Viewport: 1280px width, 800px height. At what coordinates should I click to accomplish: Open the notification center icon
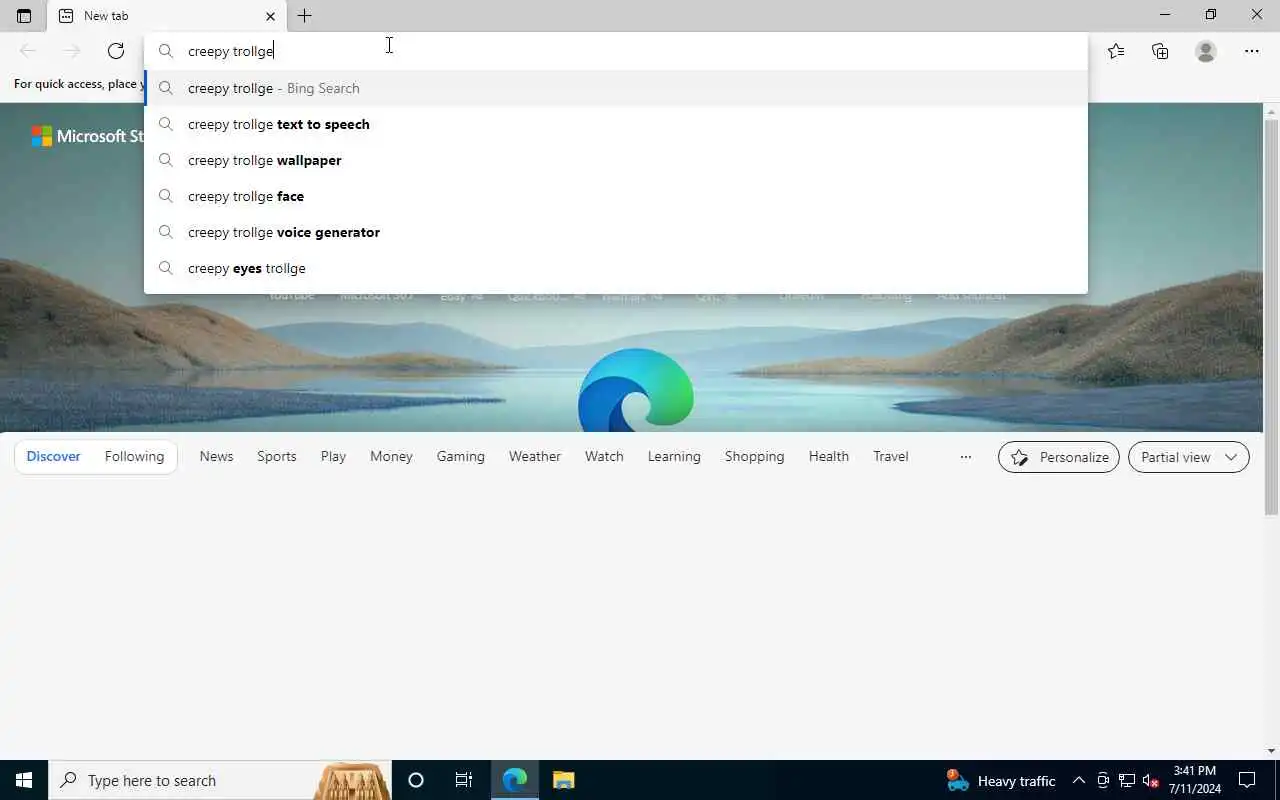(x=1247, y=780)
